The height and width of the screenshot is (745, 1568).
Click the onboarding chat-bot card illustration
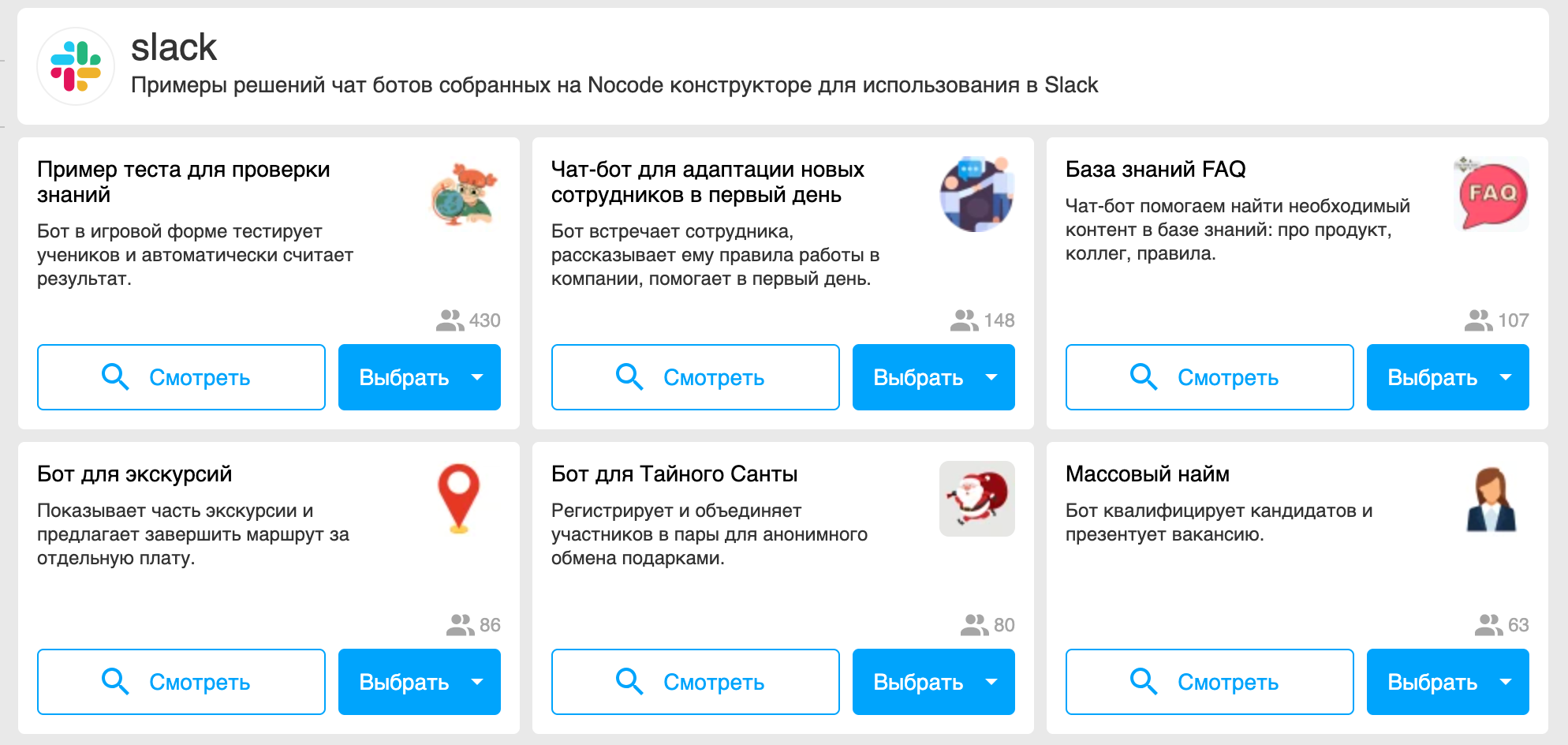point(976,194)
